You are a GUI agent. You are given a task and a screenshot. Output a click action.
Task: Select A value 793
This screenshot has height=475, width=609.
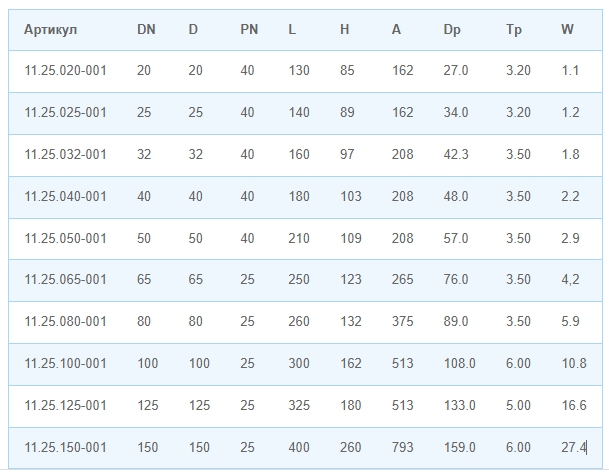402,448
